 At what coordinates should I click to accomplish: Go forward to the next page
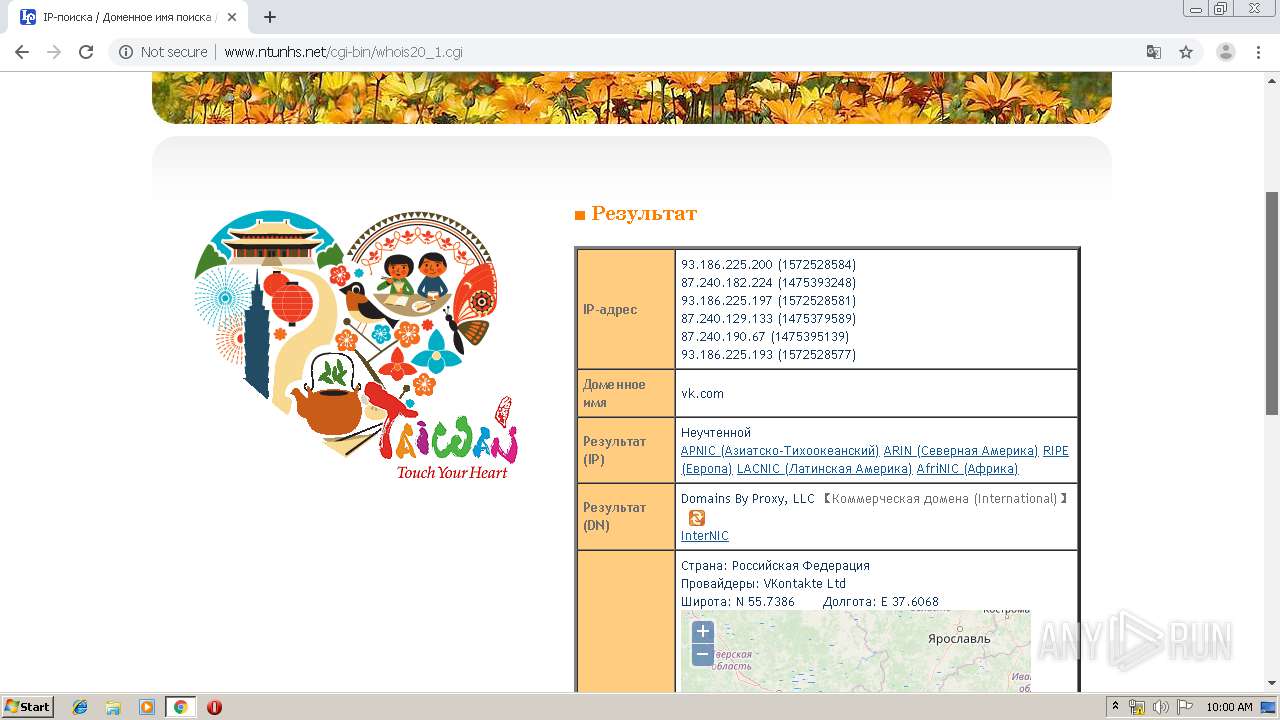pyautogui.click(x=54, y=52)
